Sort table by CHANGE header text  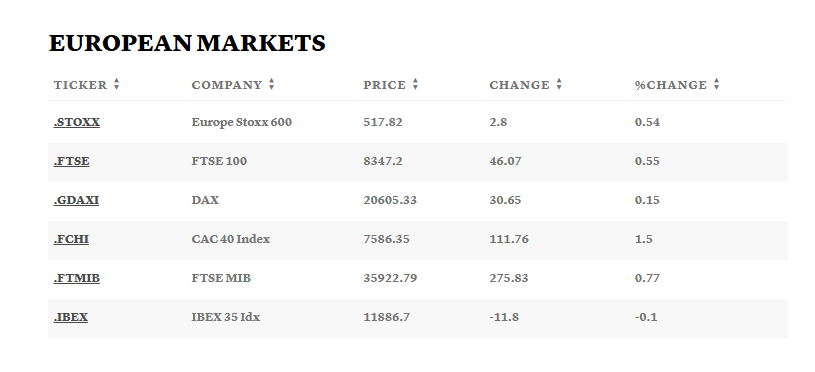(519, 85)
